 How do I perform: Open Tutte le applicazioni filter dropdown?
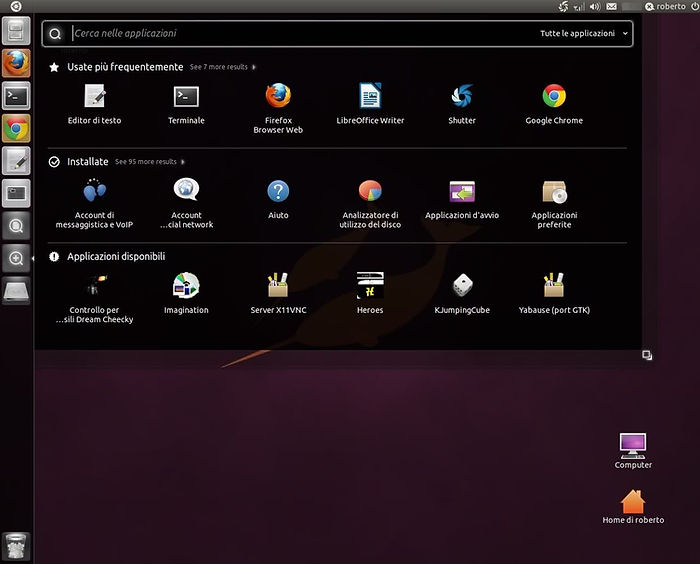[x=583, y=33]
